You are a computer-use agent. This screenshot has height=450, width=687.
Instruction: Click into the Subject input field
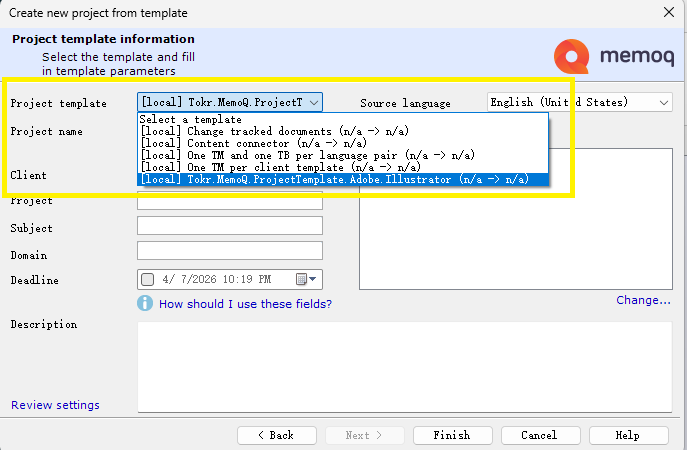click(230, 226)
